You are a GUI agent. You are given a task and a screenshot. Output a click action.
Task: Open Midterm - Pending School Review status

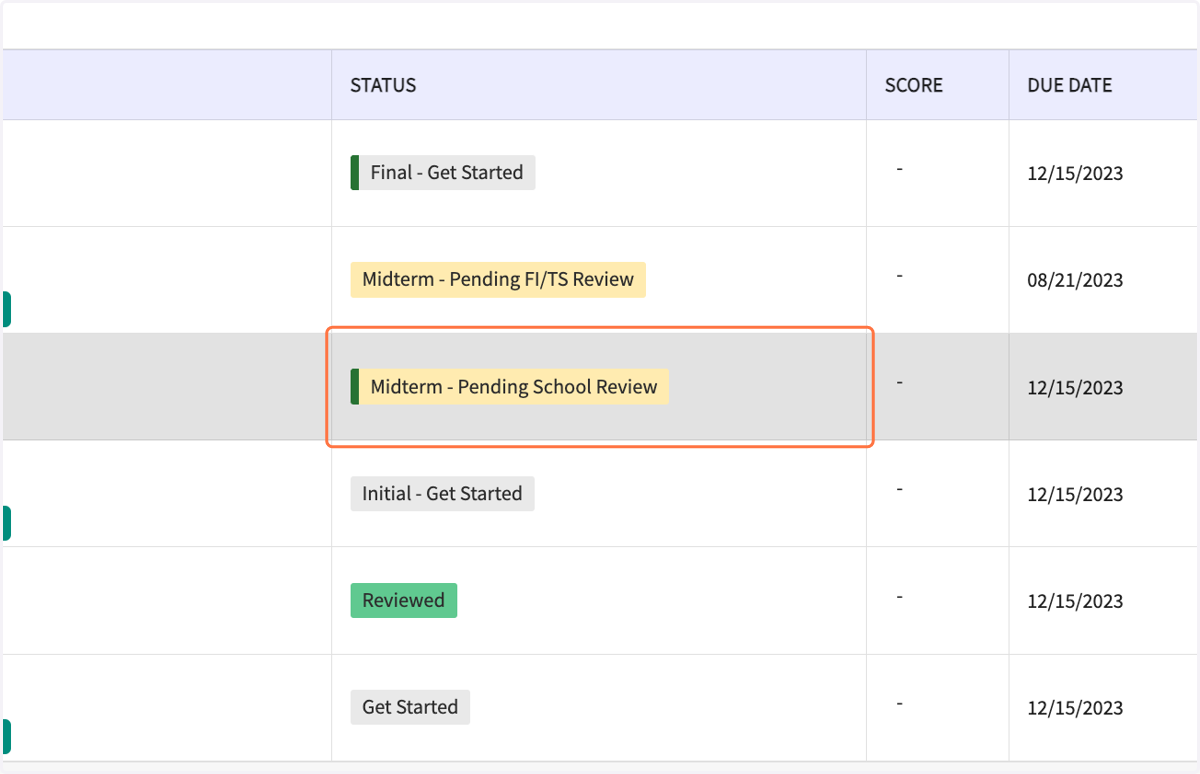tap(510, 386)
